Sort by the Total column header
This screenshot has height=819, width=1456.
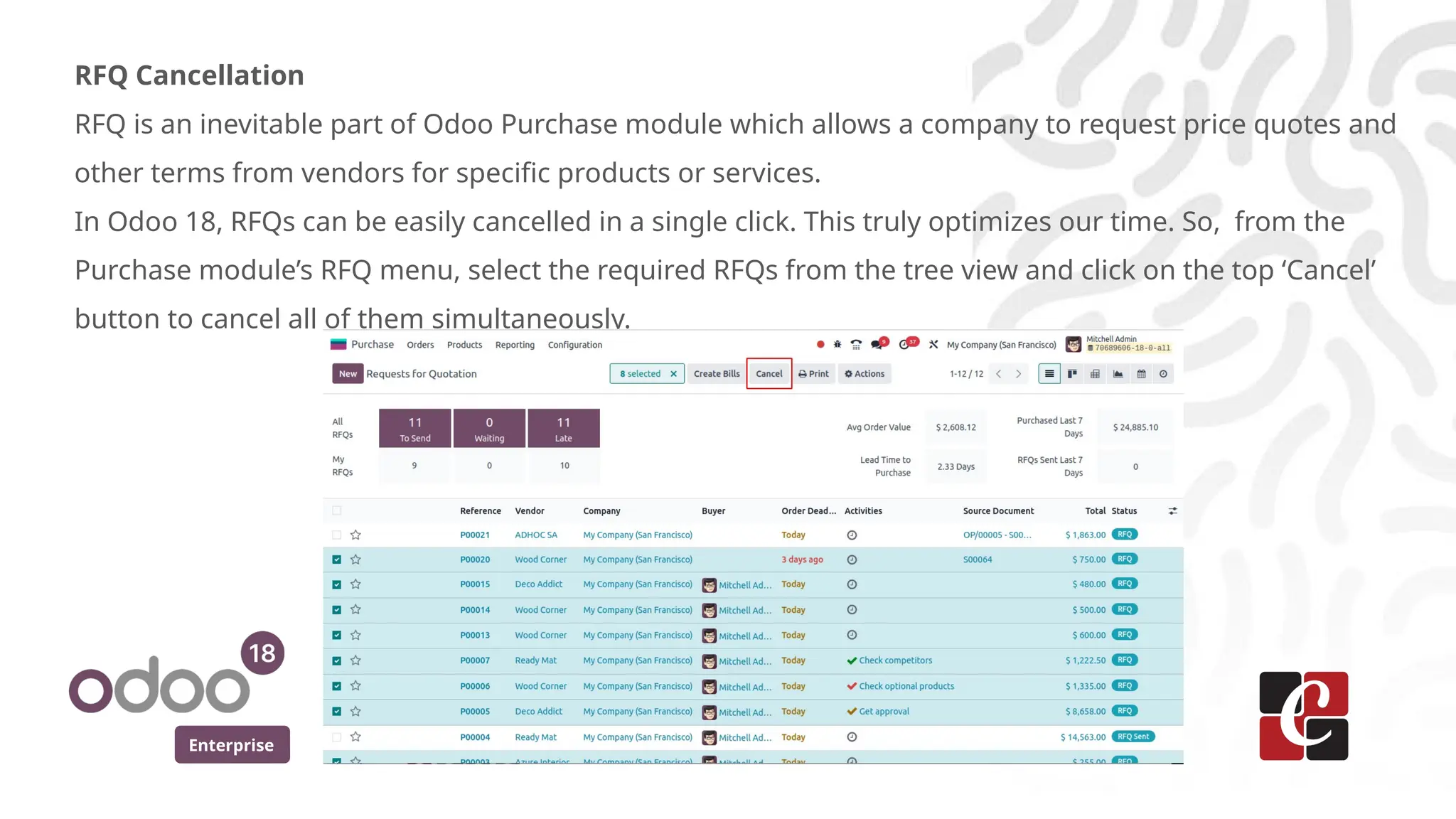[1095, 511]
